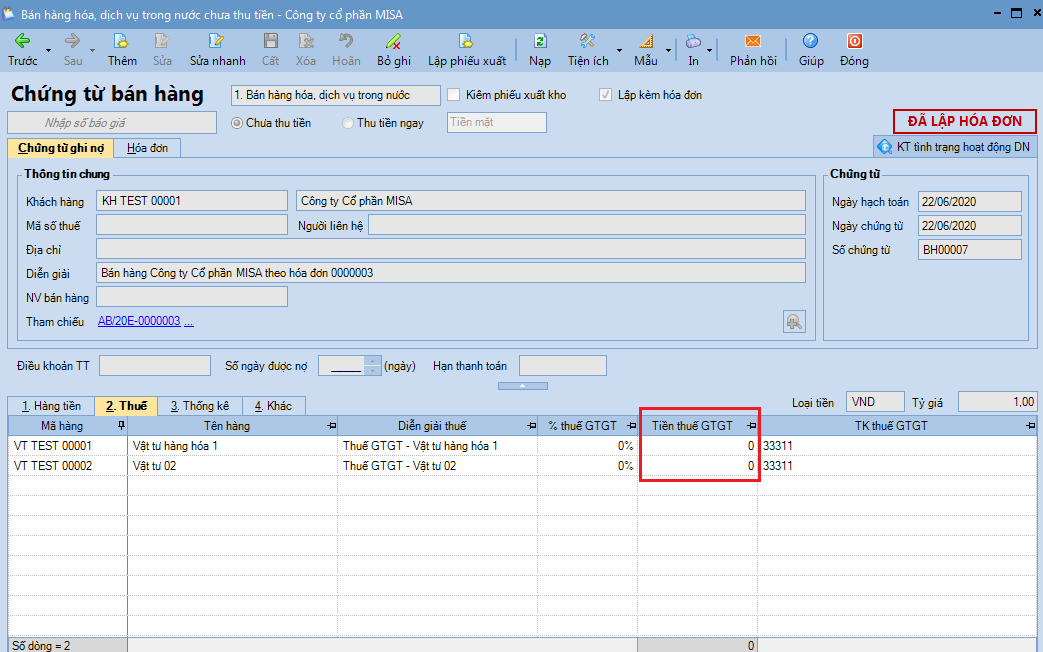Click the Tỷ giá 1,00 field
The height and width of the screenshot is (652, 1043).
coord(997,402)
